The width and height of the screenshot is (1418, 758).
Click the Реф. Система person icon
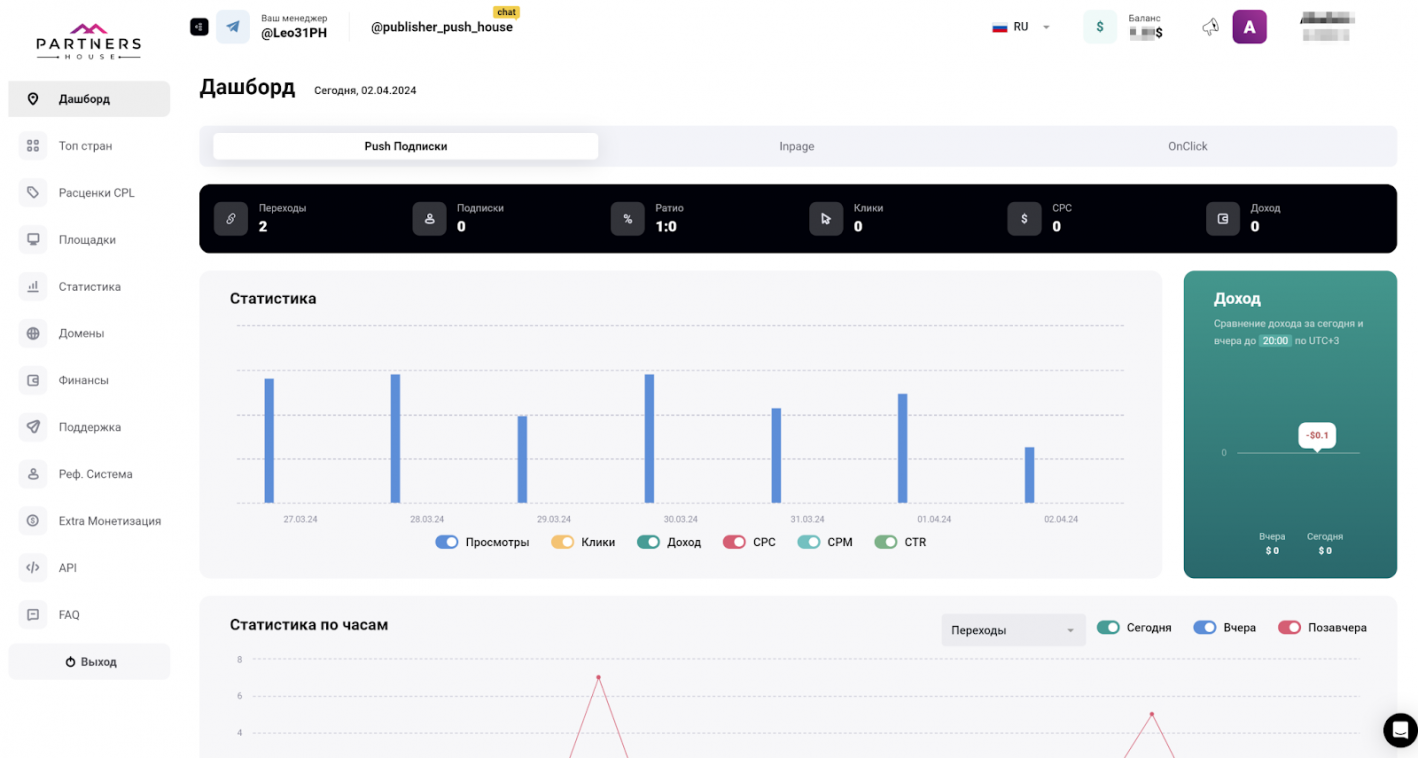(33, 474)
